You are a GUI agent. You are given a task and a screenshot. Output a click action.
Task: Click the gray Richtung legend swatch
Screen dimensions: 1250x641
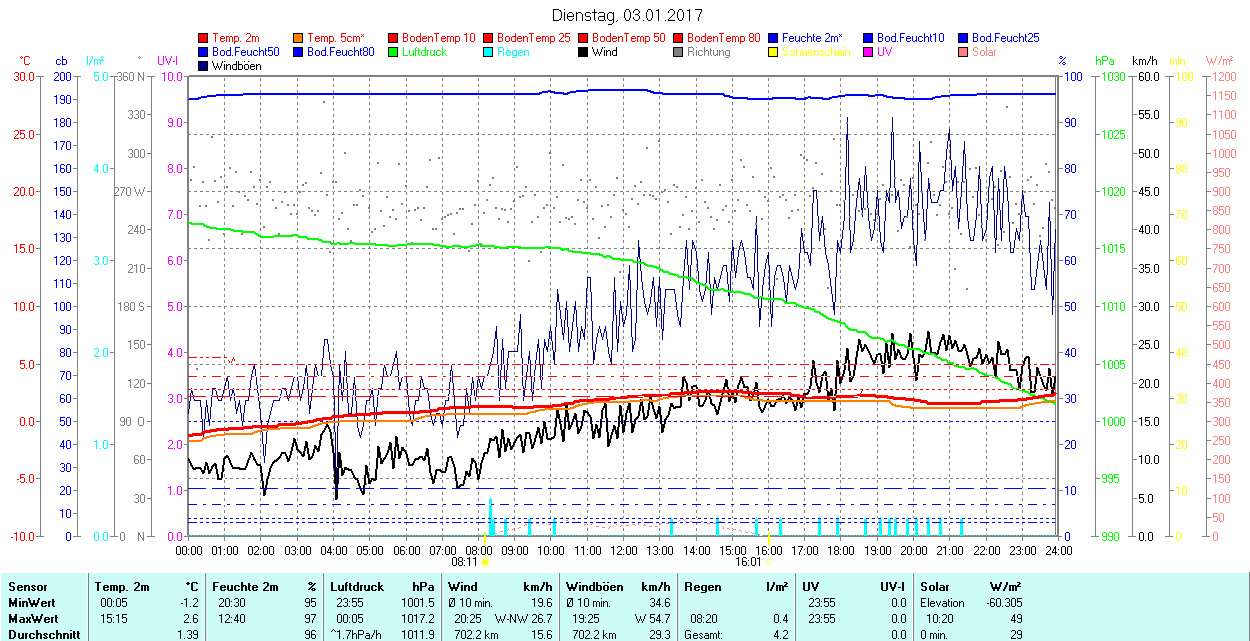[679, 52]
